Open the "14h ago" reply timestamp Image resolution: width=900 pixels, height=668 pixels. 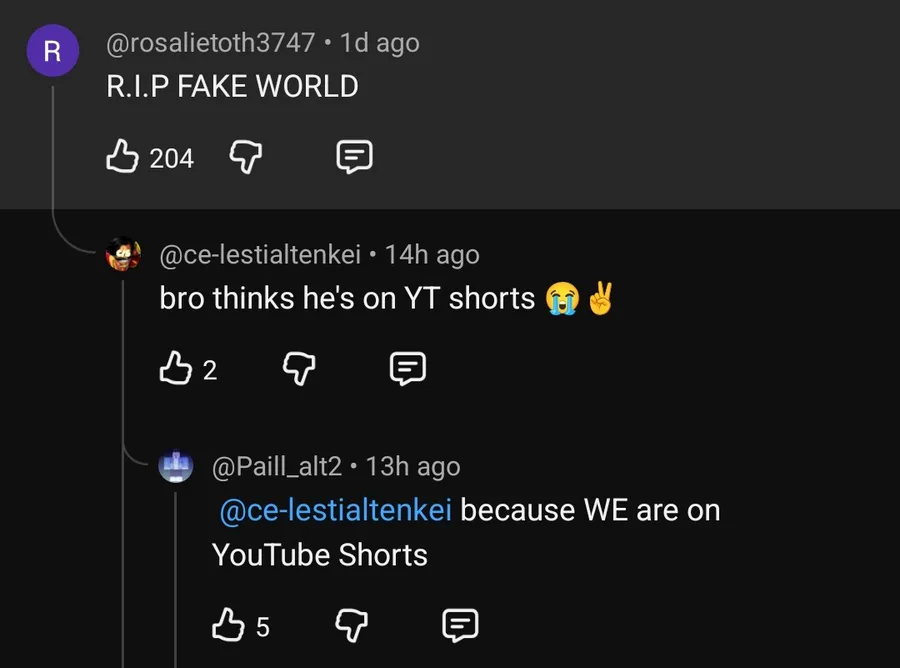[x=432, y=255]
